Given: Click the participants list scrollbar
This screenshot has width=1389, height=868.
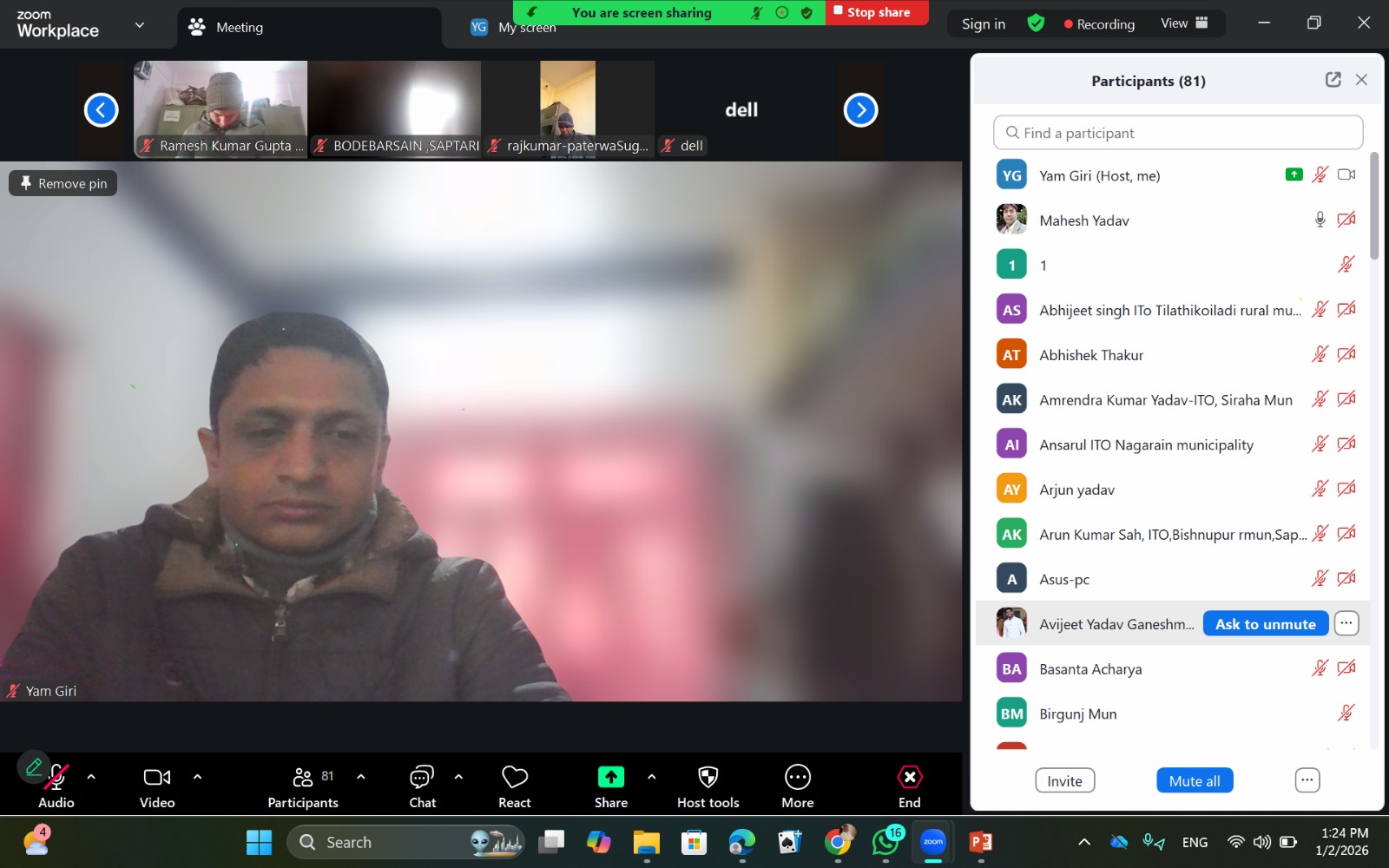Looking at the screenshot, I should (1374, 207).
